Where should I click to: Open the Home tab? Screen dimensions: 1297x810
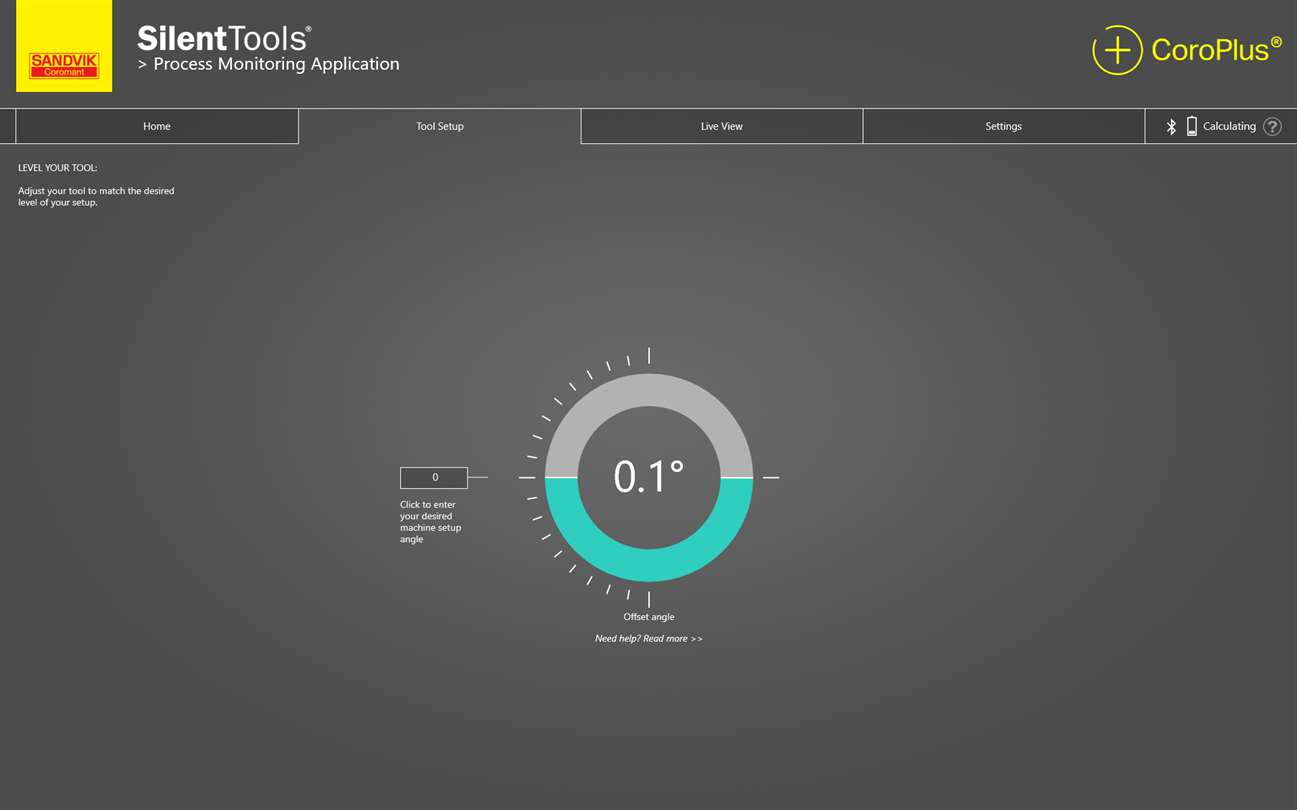157,126
